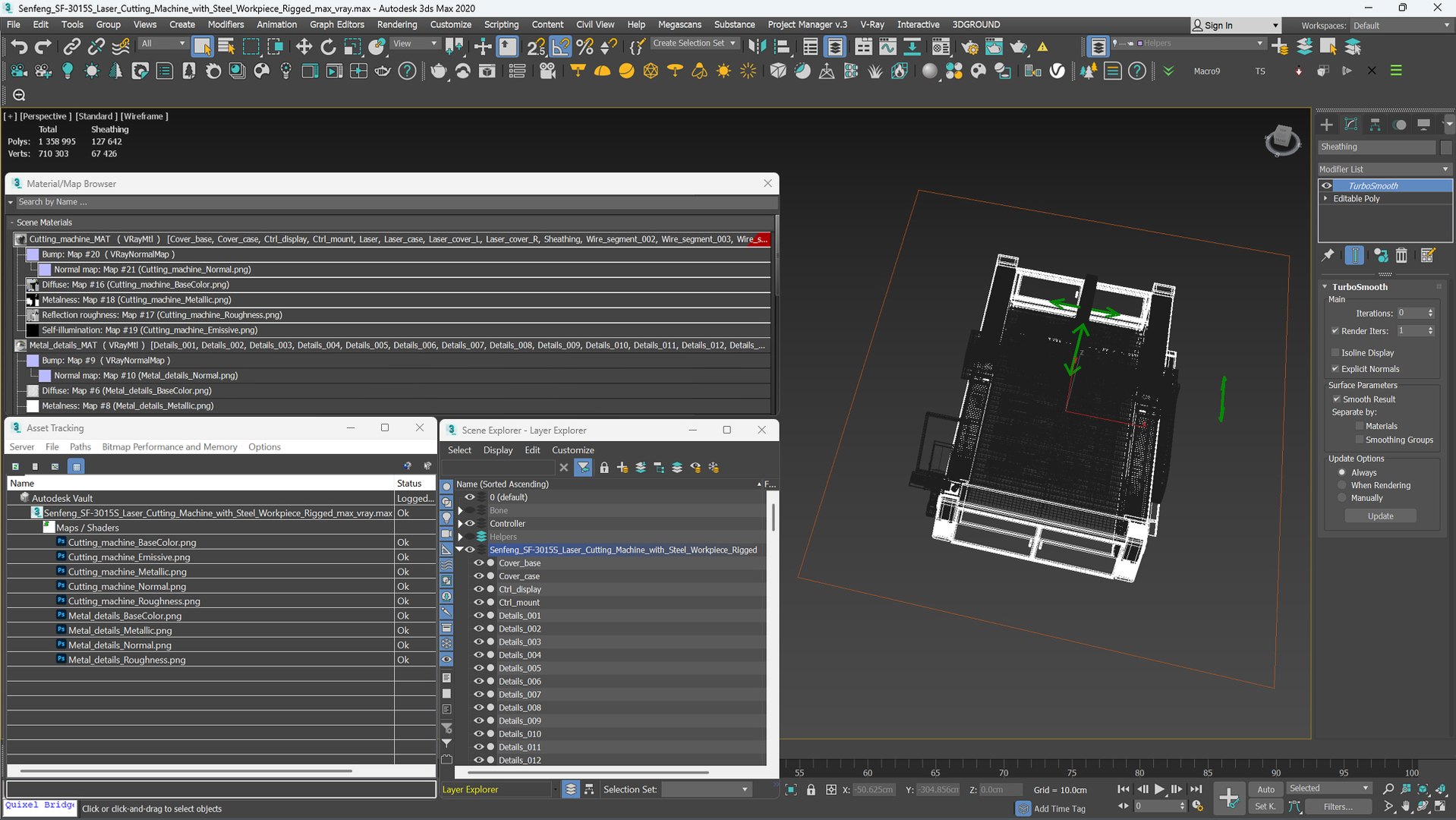Click Remove modifier trash icon
This screenshot has width=1456, height=820.
coord(1401,256)
